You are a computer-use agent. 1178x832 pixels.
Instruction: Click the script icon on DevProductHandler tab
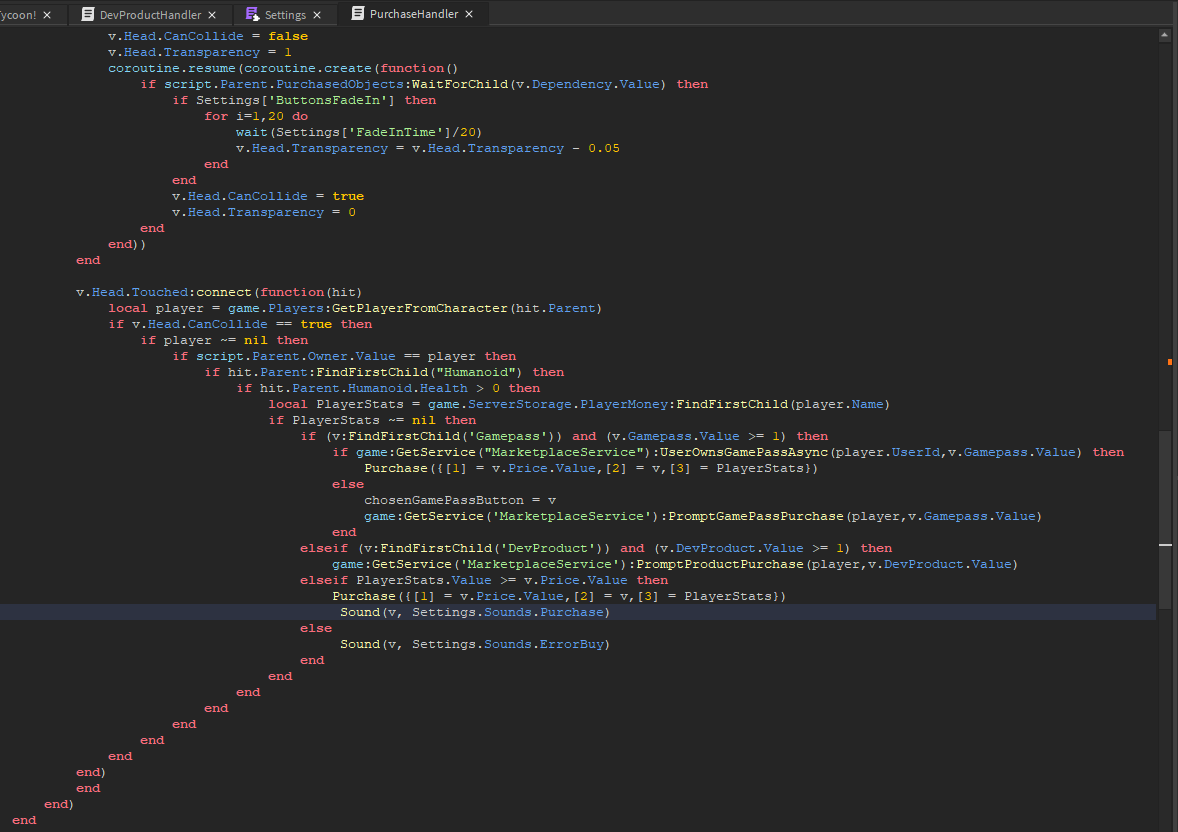click(88, 14)
